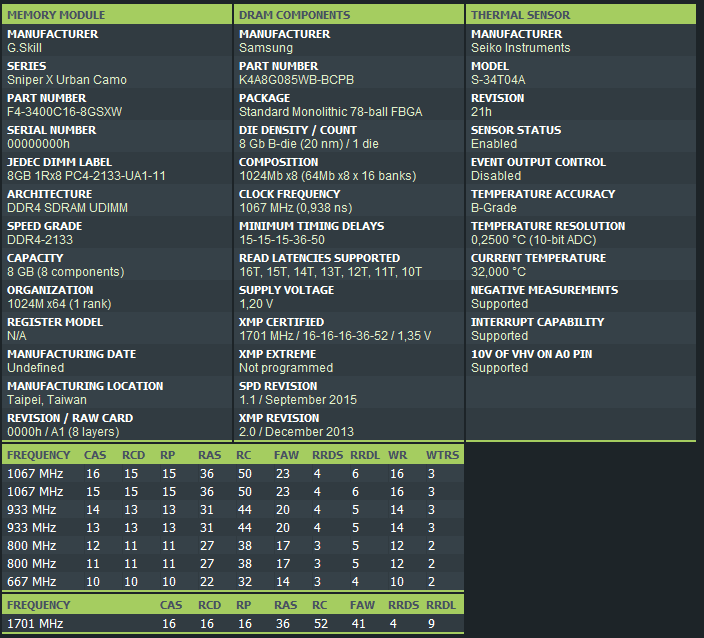
Task: Select the 933 MHz row with CAS 13
Action: [233, 527]
